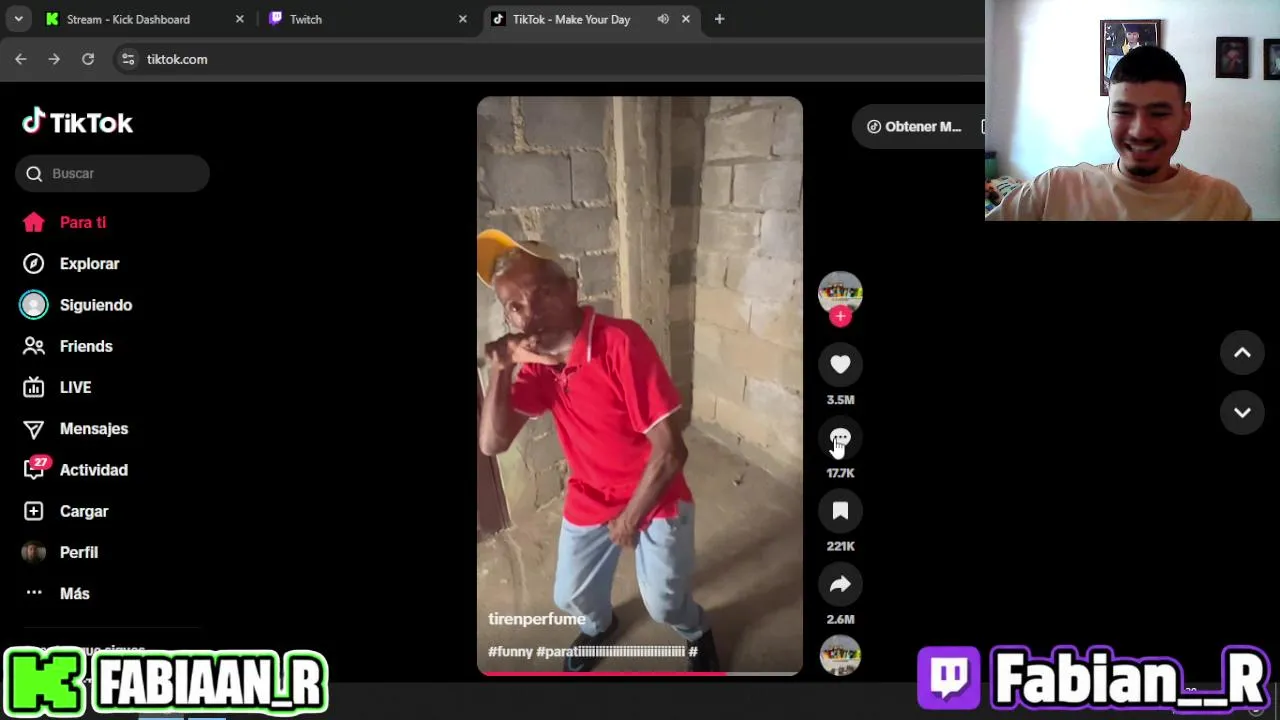Click the #funny hashtag

pos(510,651)
